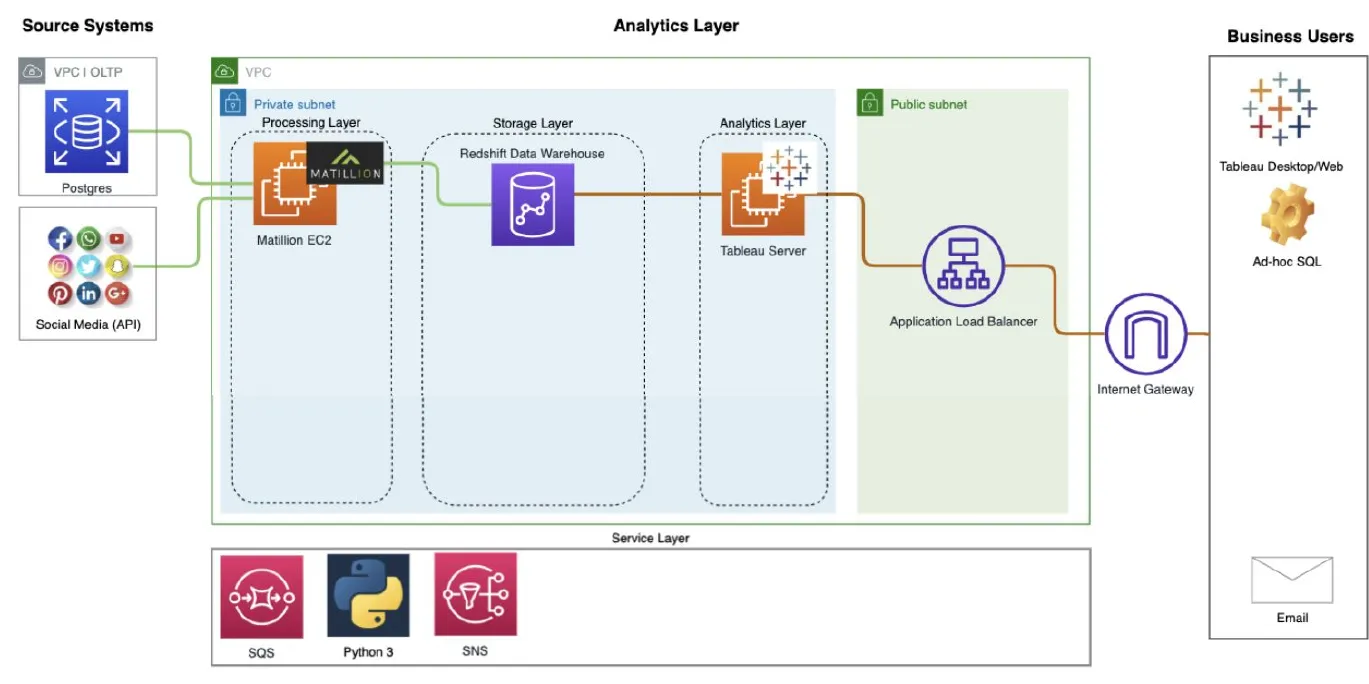Select the 'Python 3' caption
Viewport: 1369px width, 684px height.
(x=368, y=652)
